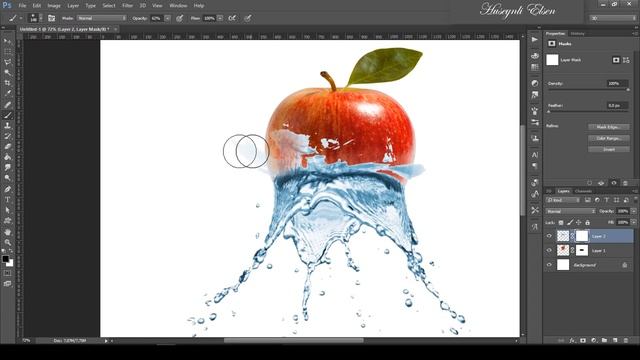The width and height of the screenshot is (640, 360).
Task: Select the Hand tool
Action: click(x=7, y=232)
